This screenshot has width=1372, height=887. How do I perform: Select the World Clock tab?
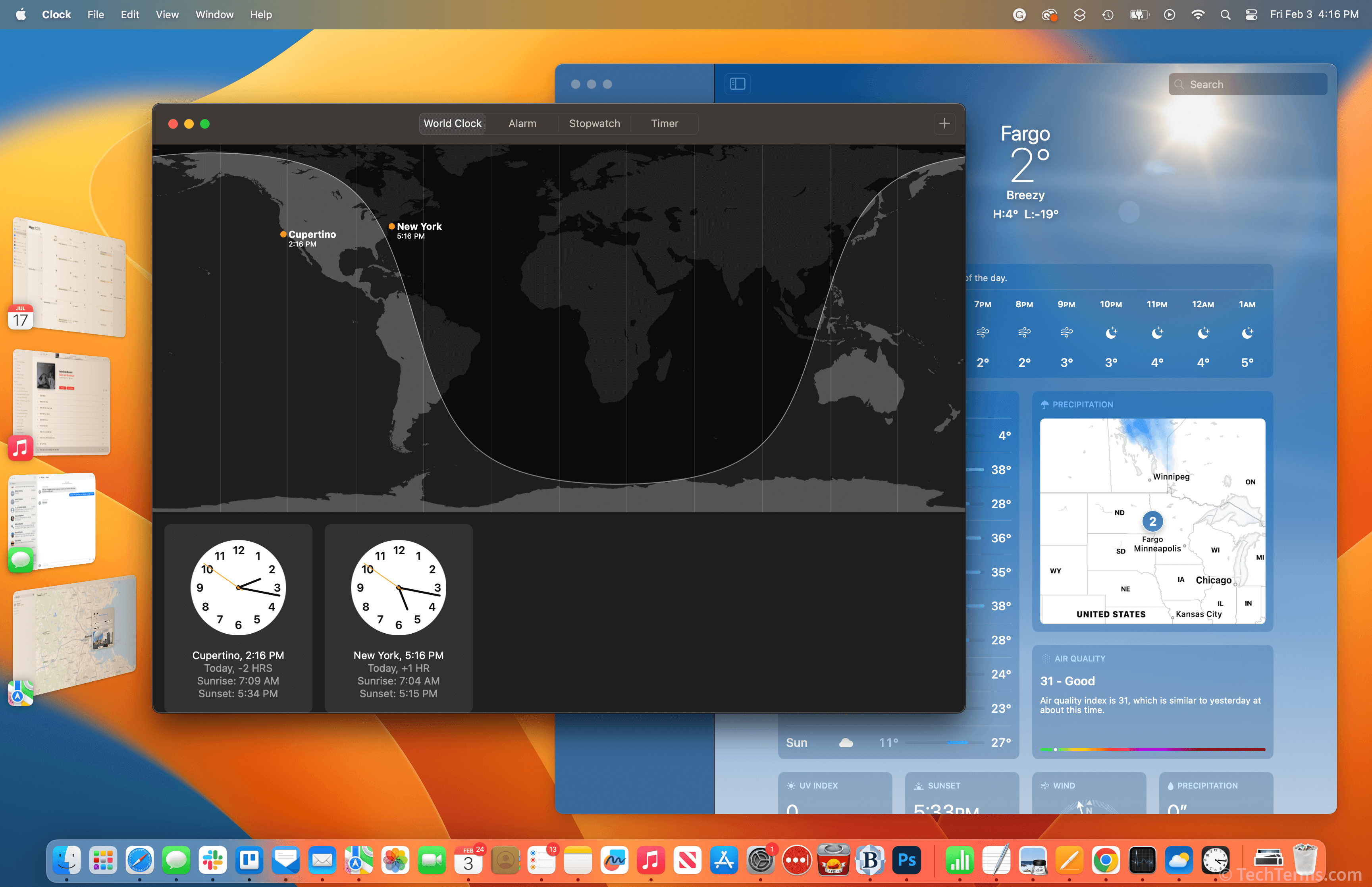[x=453, y=123]
